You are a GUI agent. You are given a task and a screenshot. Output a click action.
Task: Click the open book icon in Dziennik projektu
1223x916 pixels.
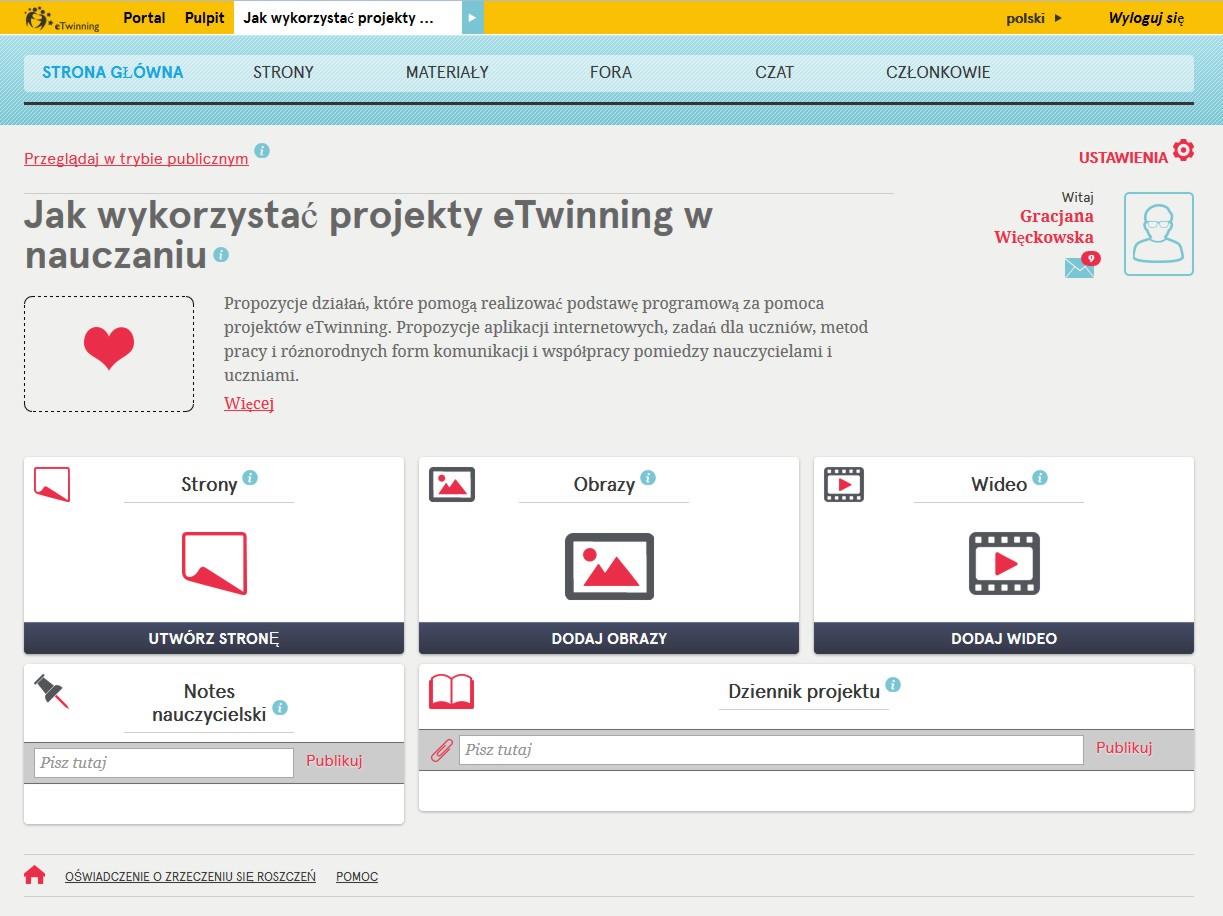(451, 691)
